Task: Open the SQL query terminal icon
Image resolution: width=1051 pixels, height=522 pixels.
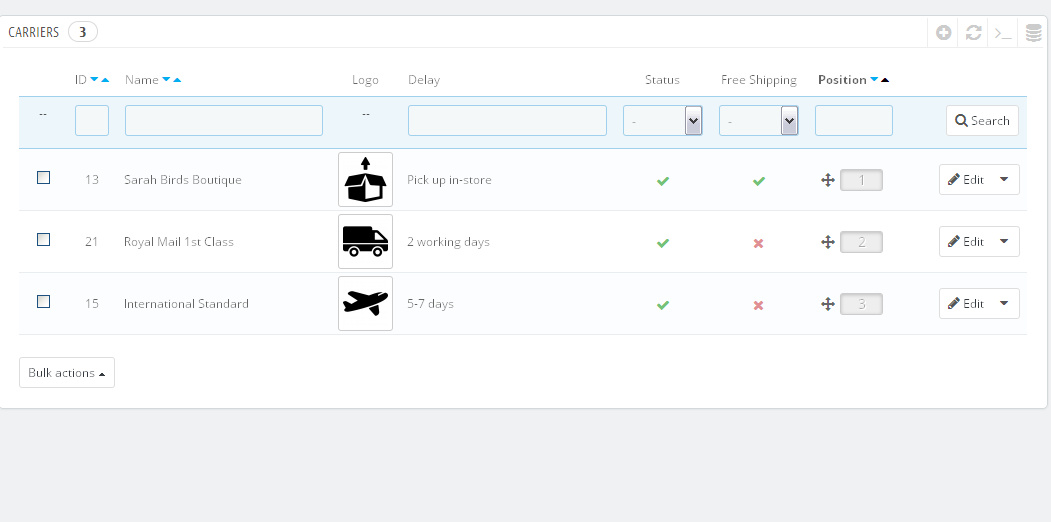Action: tap(1003, 33)
